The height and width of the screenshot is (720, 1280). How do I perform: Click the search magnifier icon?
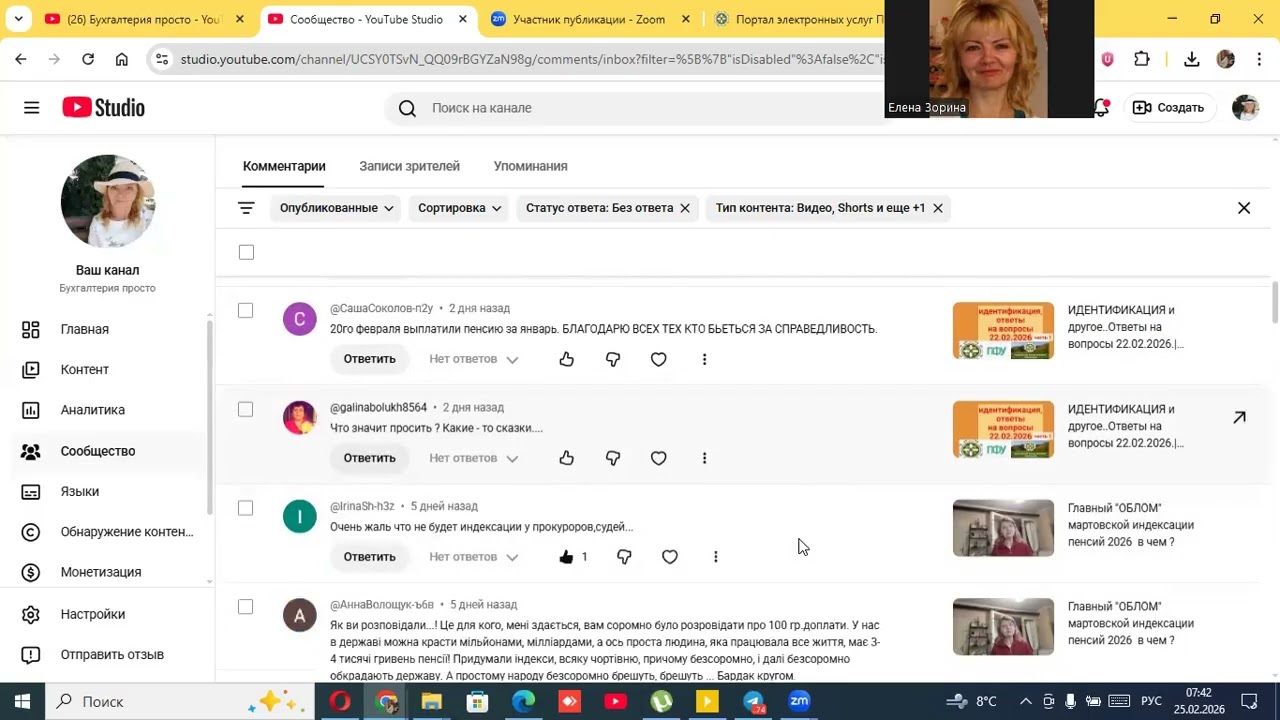pos(407,108)
